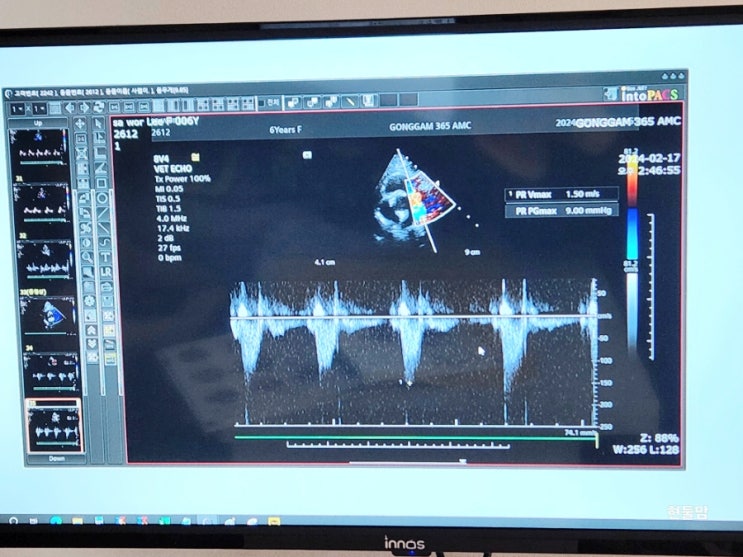Select the rectangle ROI tool
743x557 pixels.
[x=101, y=183]
